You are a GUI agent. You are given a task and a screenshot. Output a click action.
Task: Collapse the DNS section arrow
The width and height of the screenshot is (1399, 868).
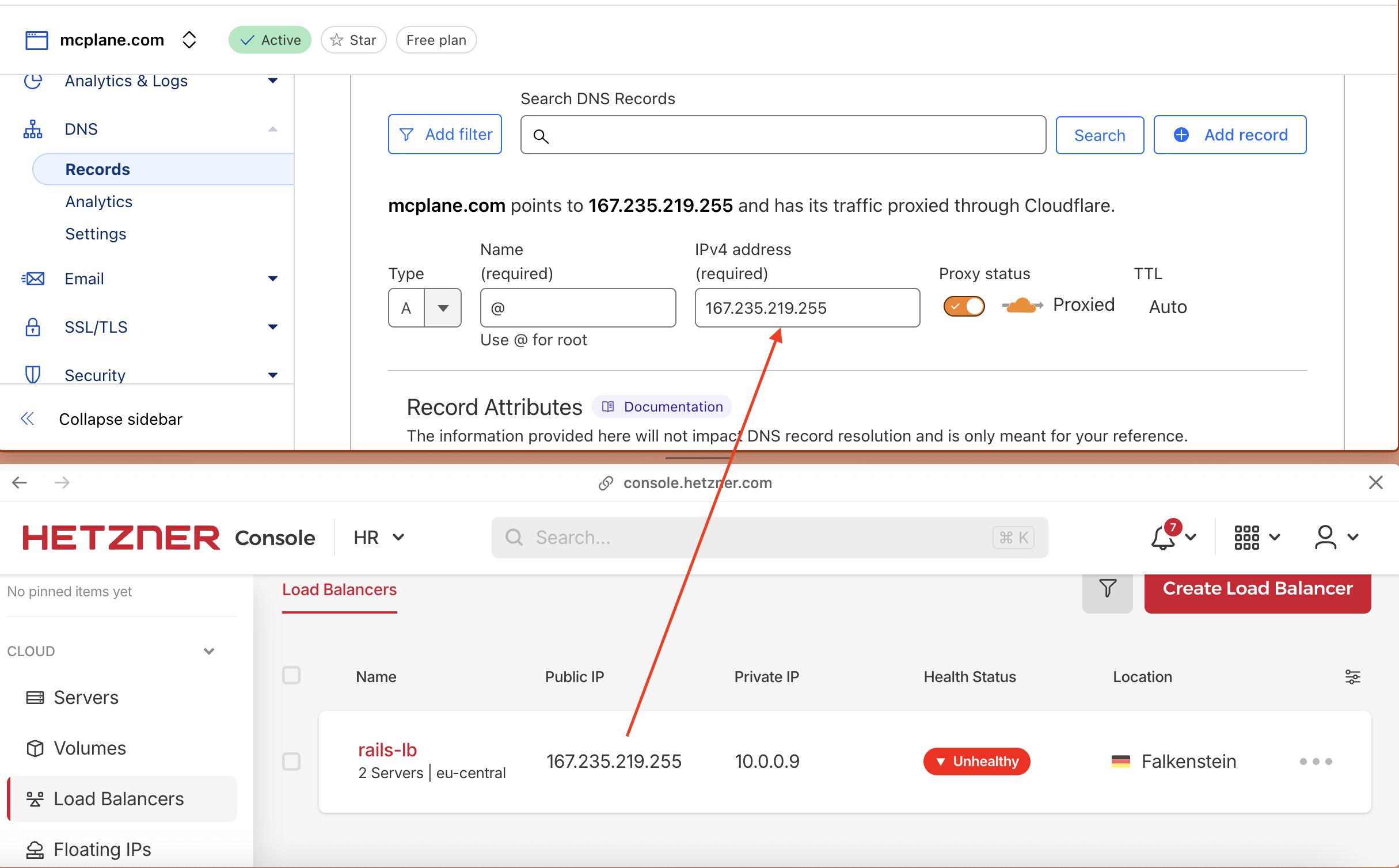(x=273, y=129)
